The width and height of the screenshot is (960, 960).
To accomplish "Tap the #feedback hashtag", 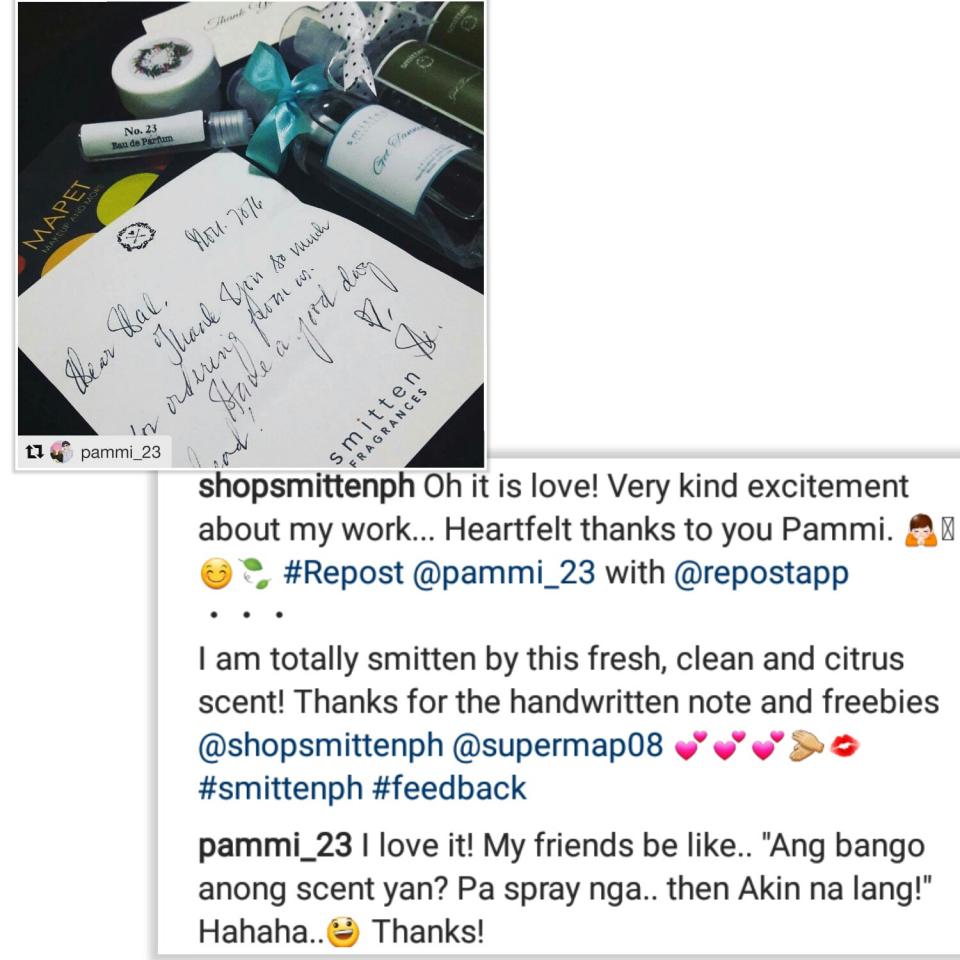I will pos(449,789).
